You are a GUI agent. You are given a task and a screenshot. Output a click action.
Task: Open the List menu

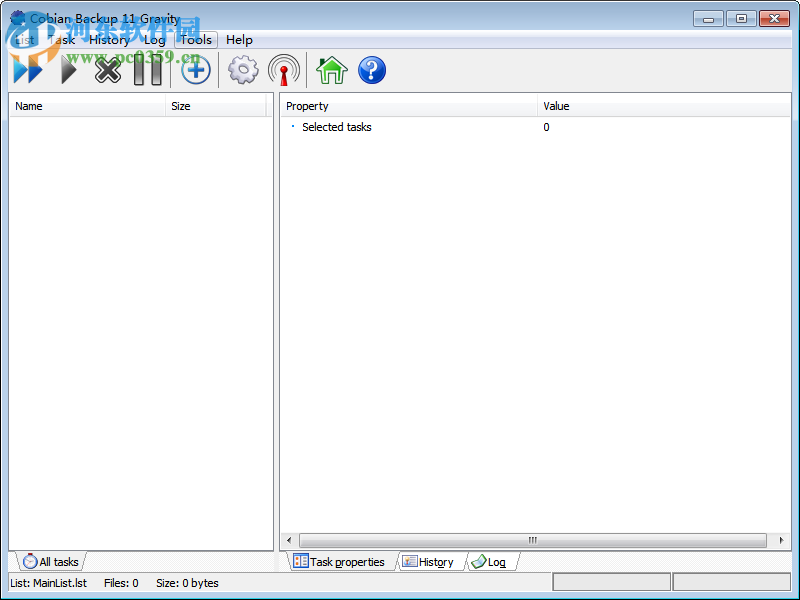[24, 40]
